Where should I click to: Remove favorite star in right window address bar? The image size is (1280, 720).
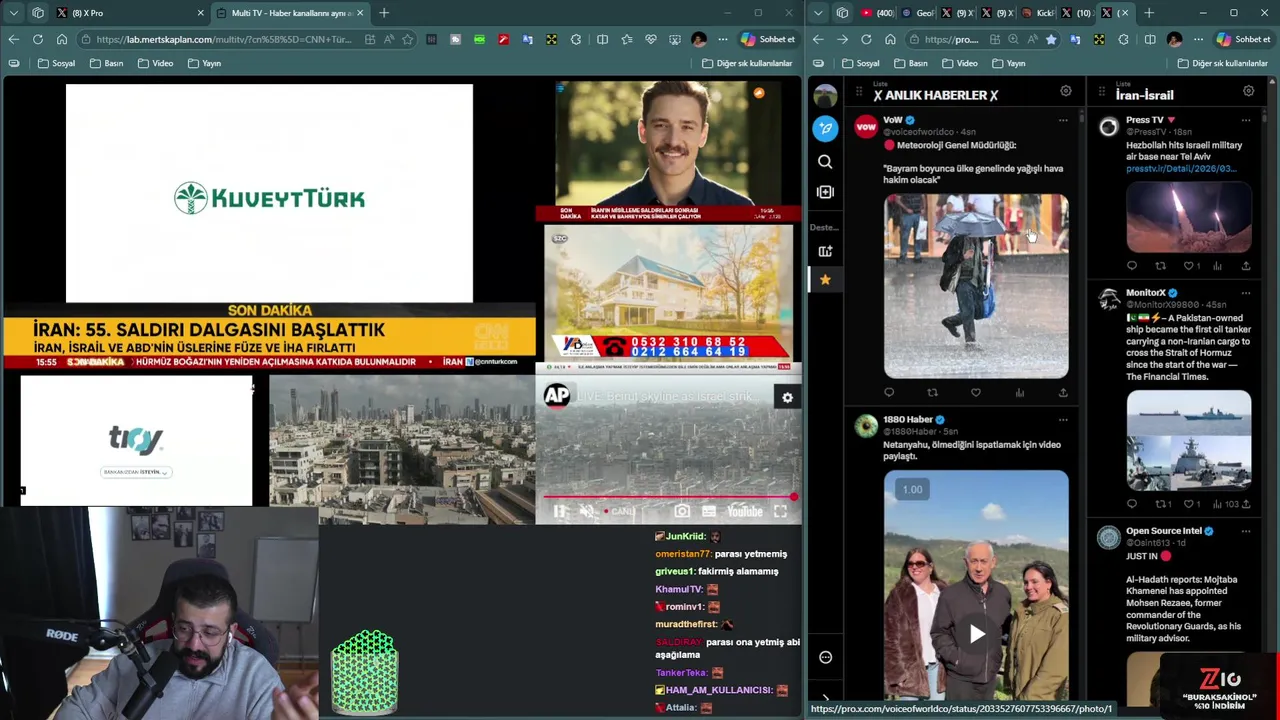tap(1051, 39)
